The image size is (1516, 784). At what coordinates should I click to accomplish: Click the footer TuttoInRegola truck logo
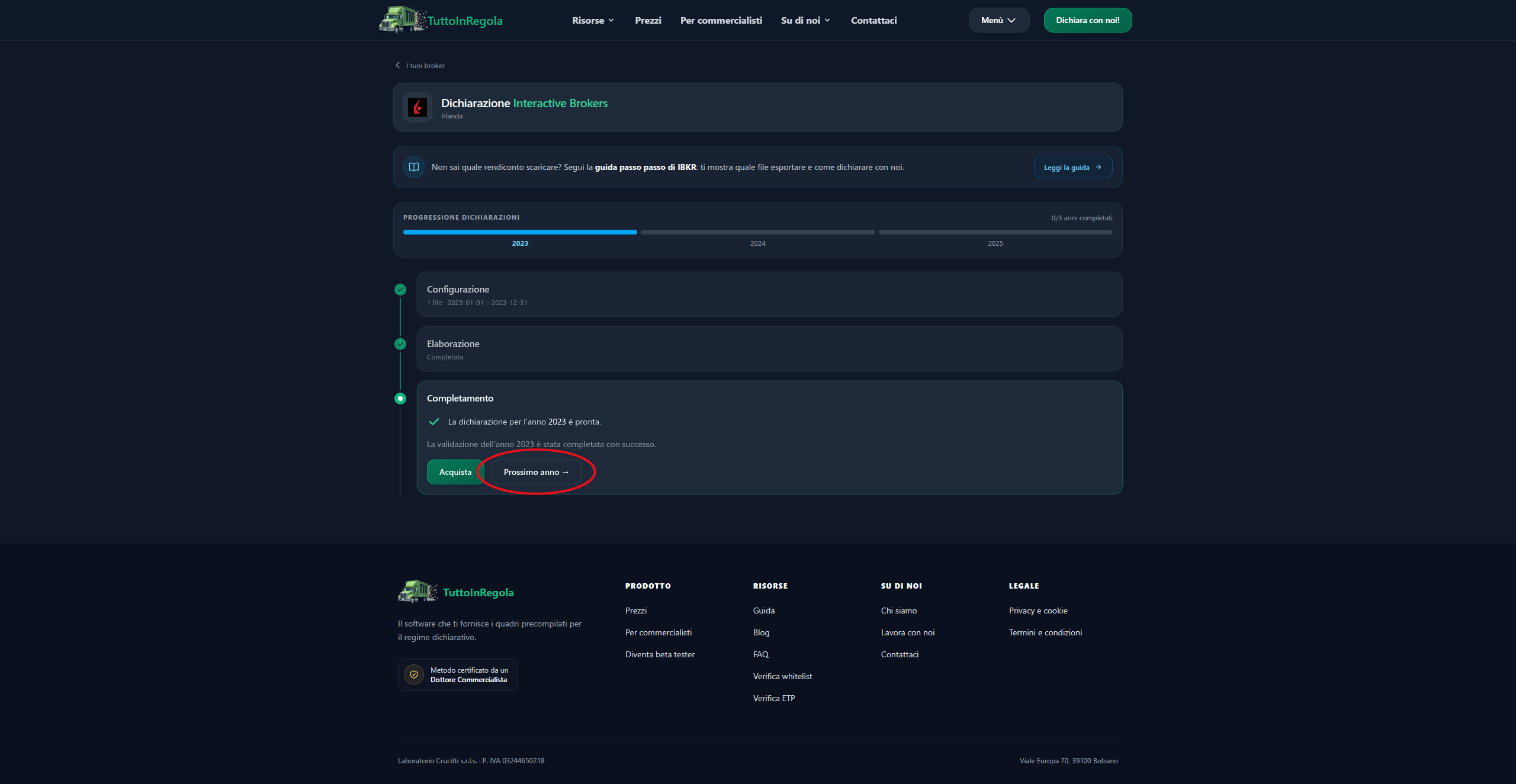[418, 592]
